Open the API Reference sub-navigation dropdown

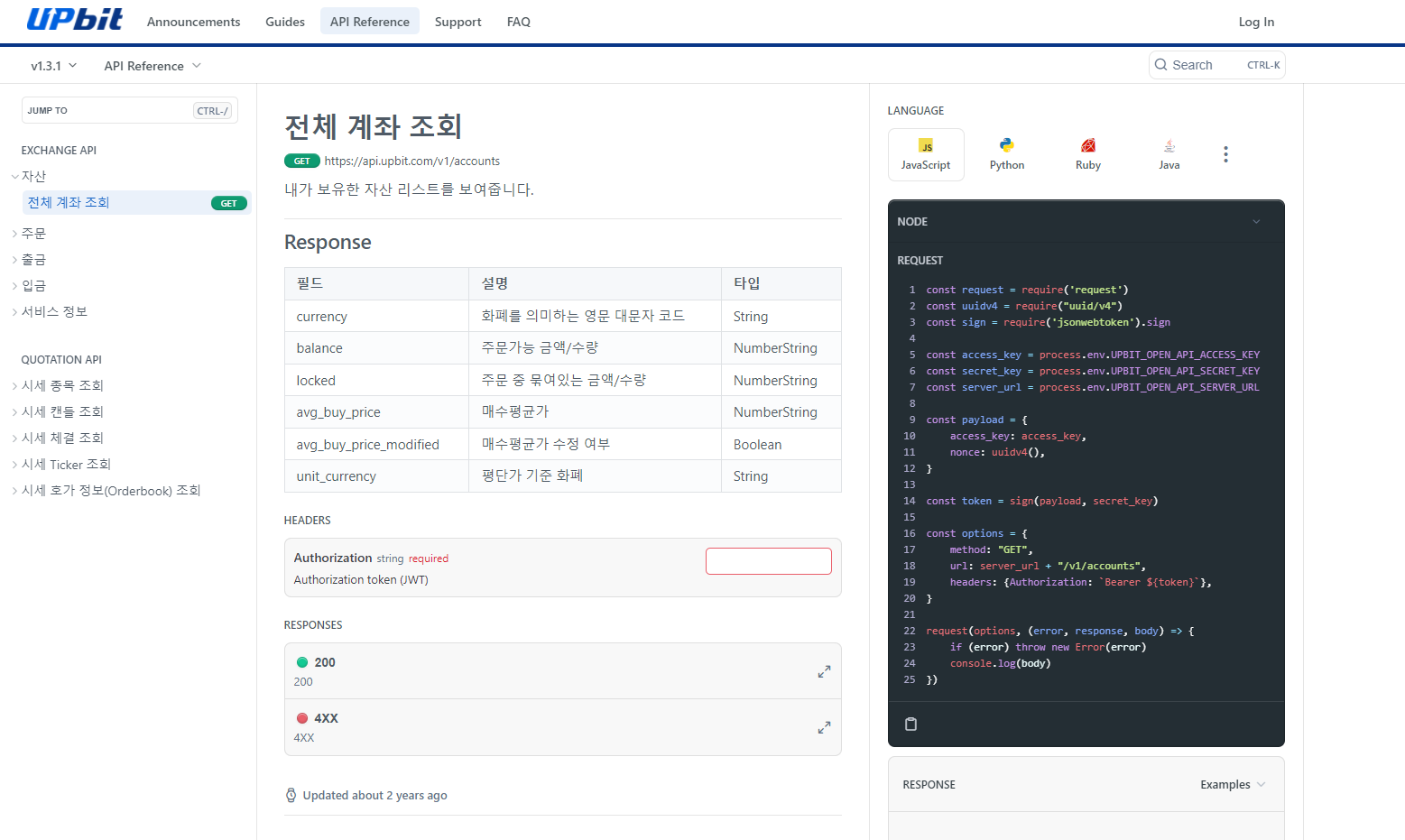[153, 66]
